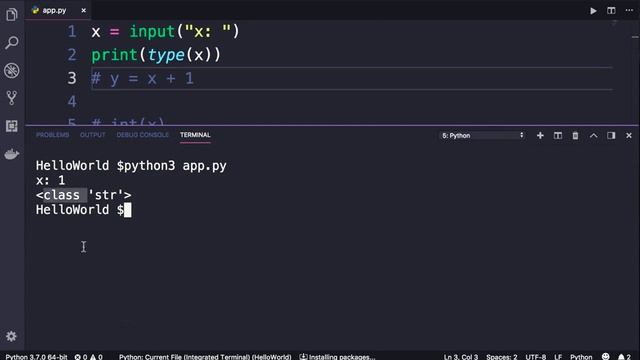Open the Explorer files icon
The height and width of the screenshot is (360, 640).
[11, 15]
